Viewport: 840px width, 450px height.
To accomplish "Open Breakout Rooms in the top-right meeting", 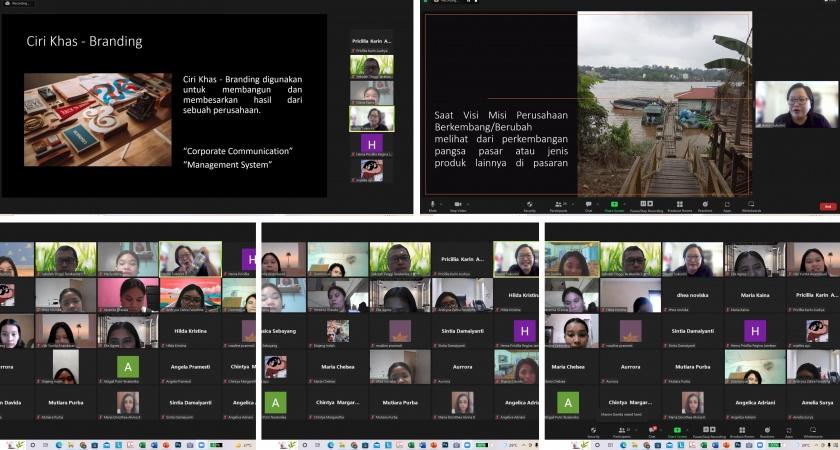I will point(680,204).
